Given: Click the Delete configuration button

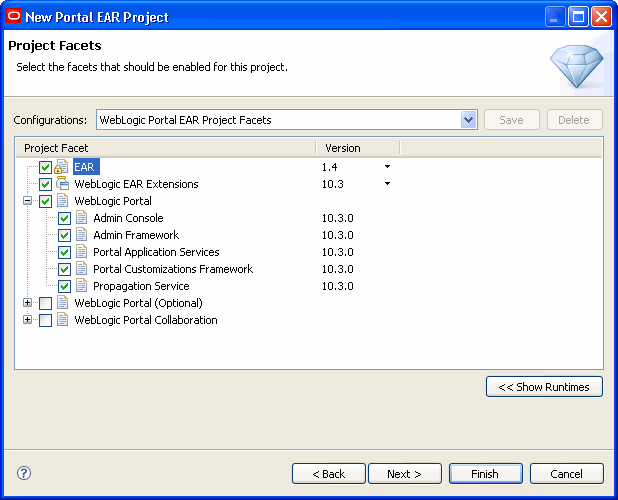Looking at the screenshot, I should [574, 120].
